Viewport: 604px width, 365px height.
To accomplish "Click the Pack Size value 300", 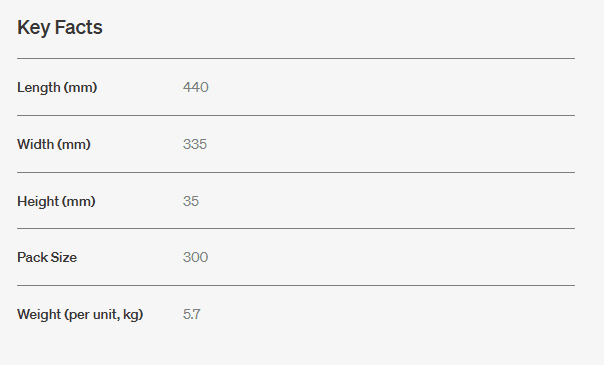I will tap(195, 257).
